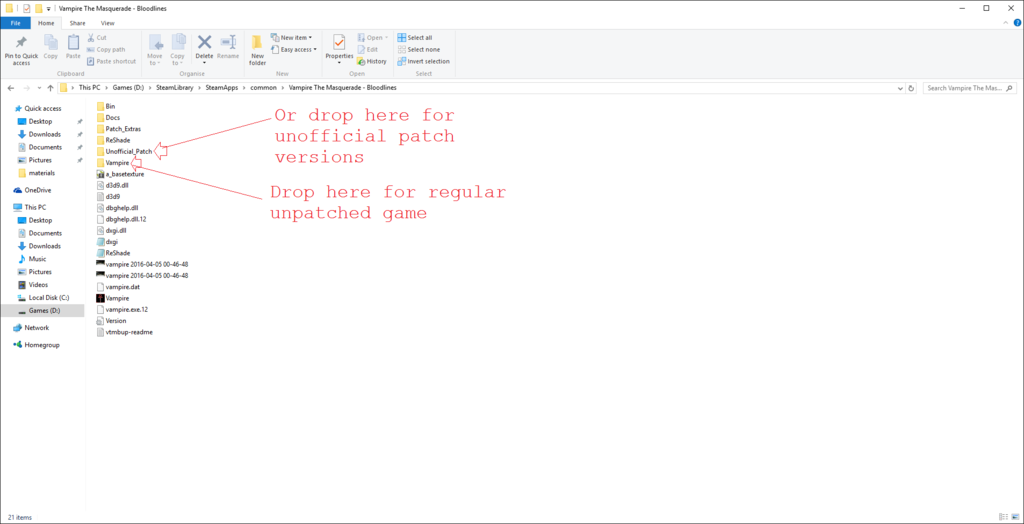Click common in address path

point(263,88)
